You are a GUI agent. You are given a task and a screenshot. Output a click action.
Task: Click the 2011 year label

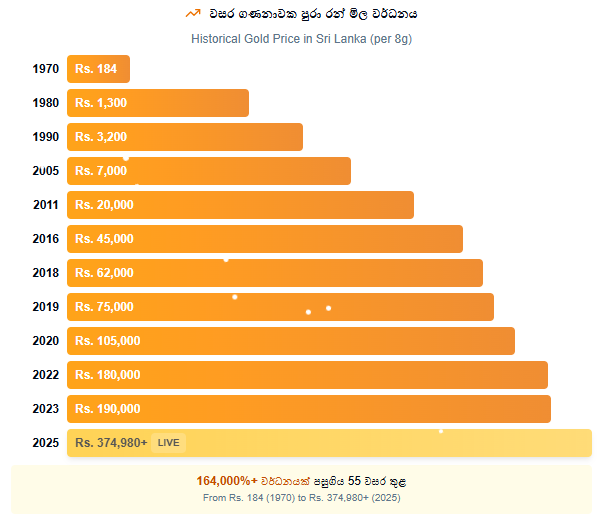[x=45, y=205]
